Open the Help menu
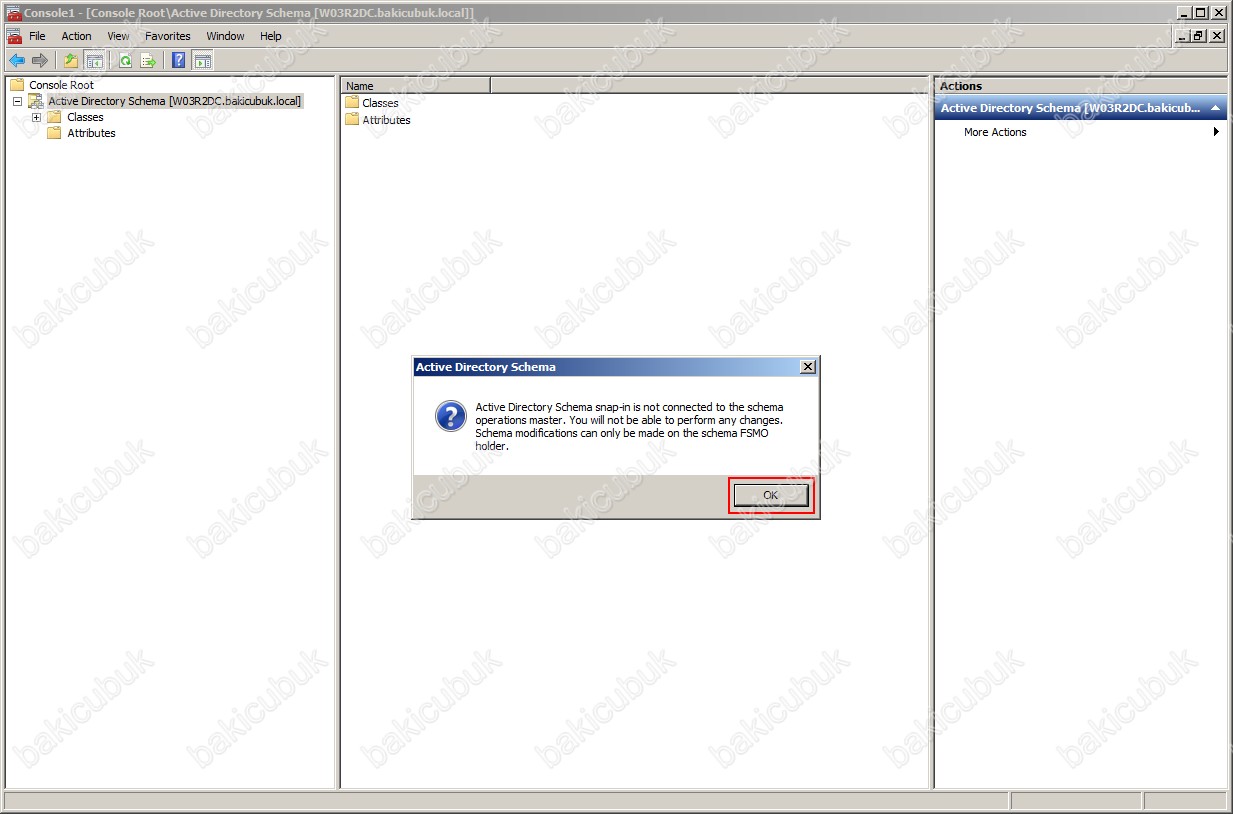 point(271,36)
